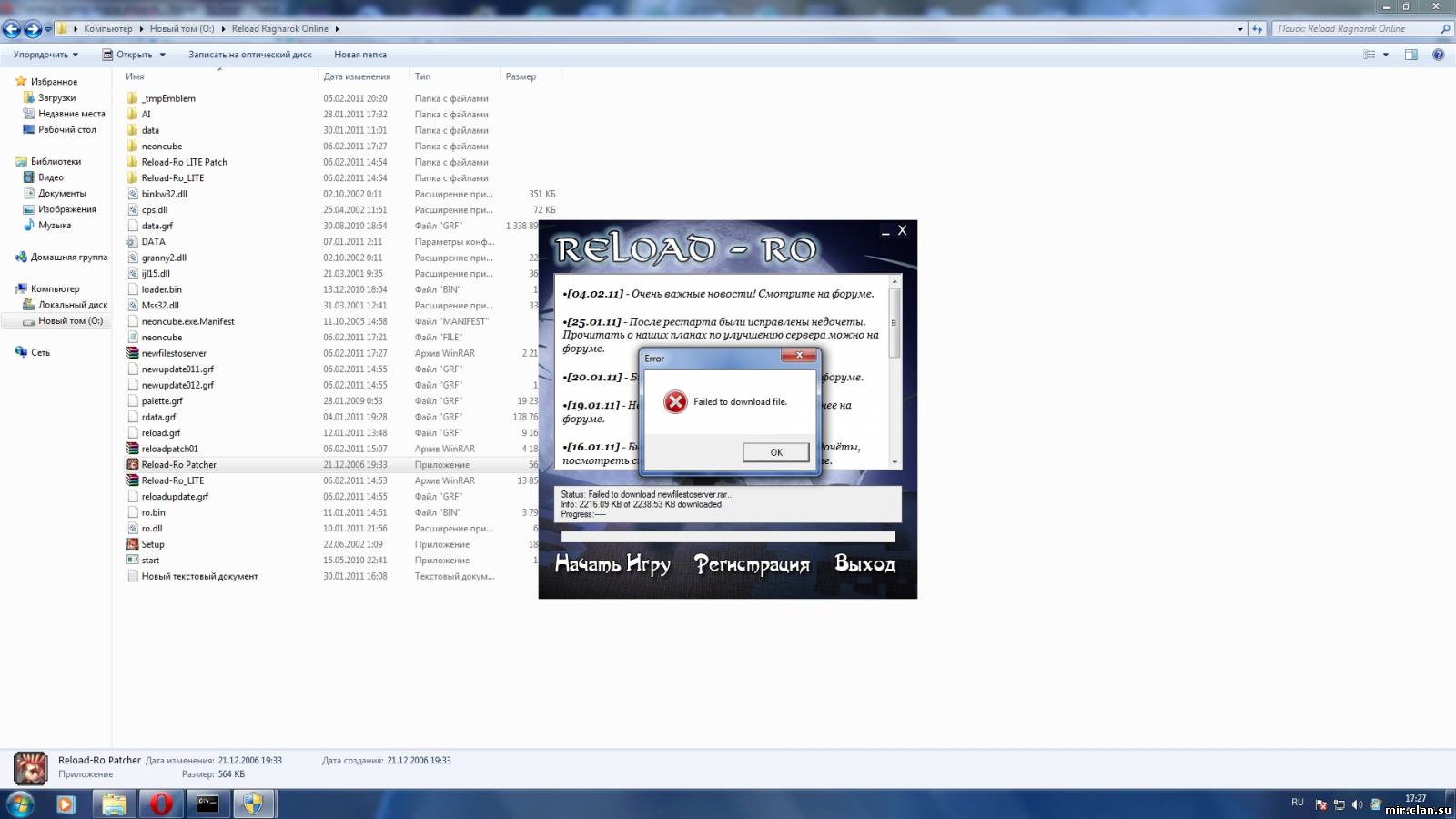1456x819 pixels.
Task: Go forward with Explorer forward arrow
Action: pos(33,29)
